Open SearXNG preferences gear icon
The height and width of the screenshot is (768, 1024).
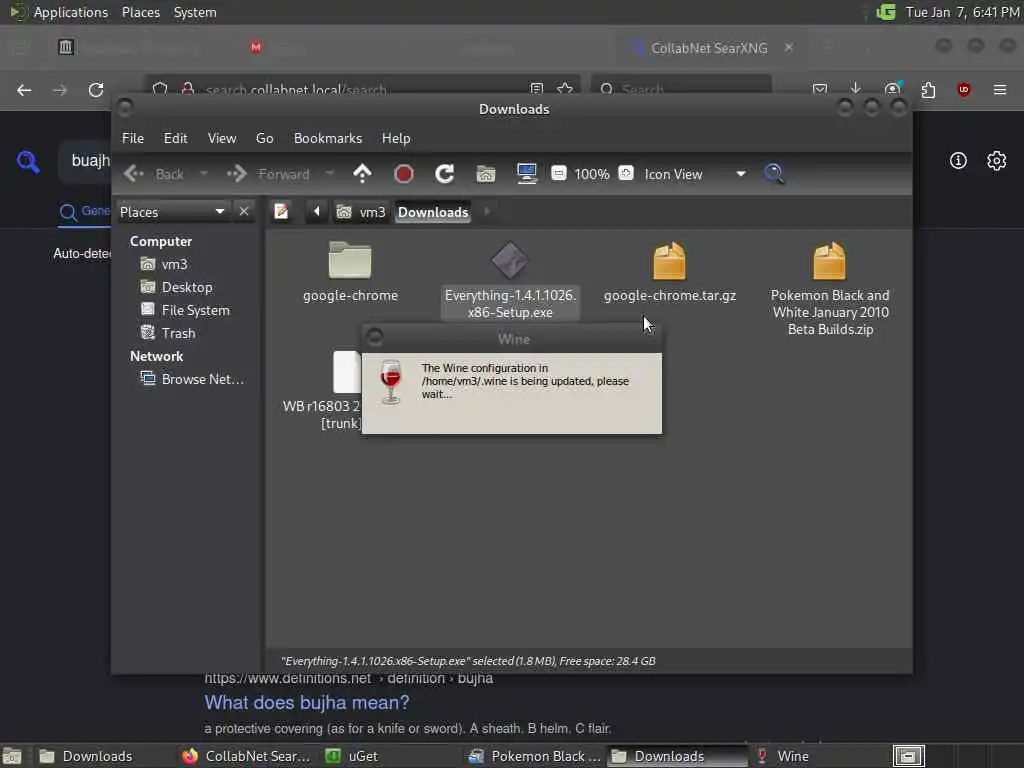tap(997, 161)
